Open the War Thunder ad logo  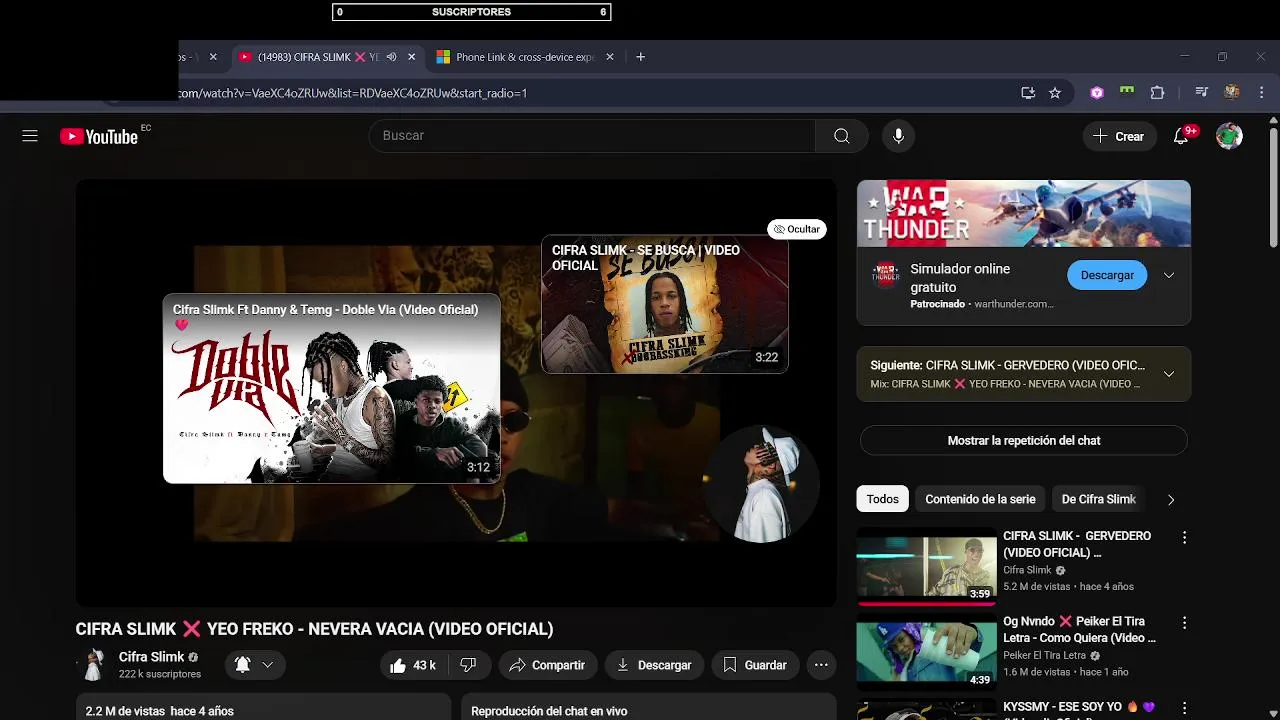[x=886, y=276]
